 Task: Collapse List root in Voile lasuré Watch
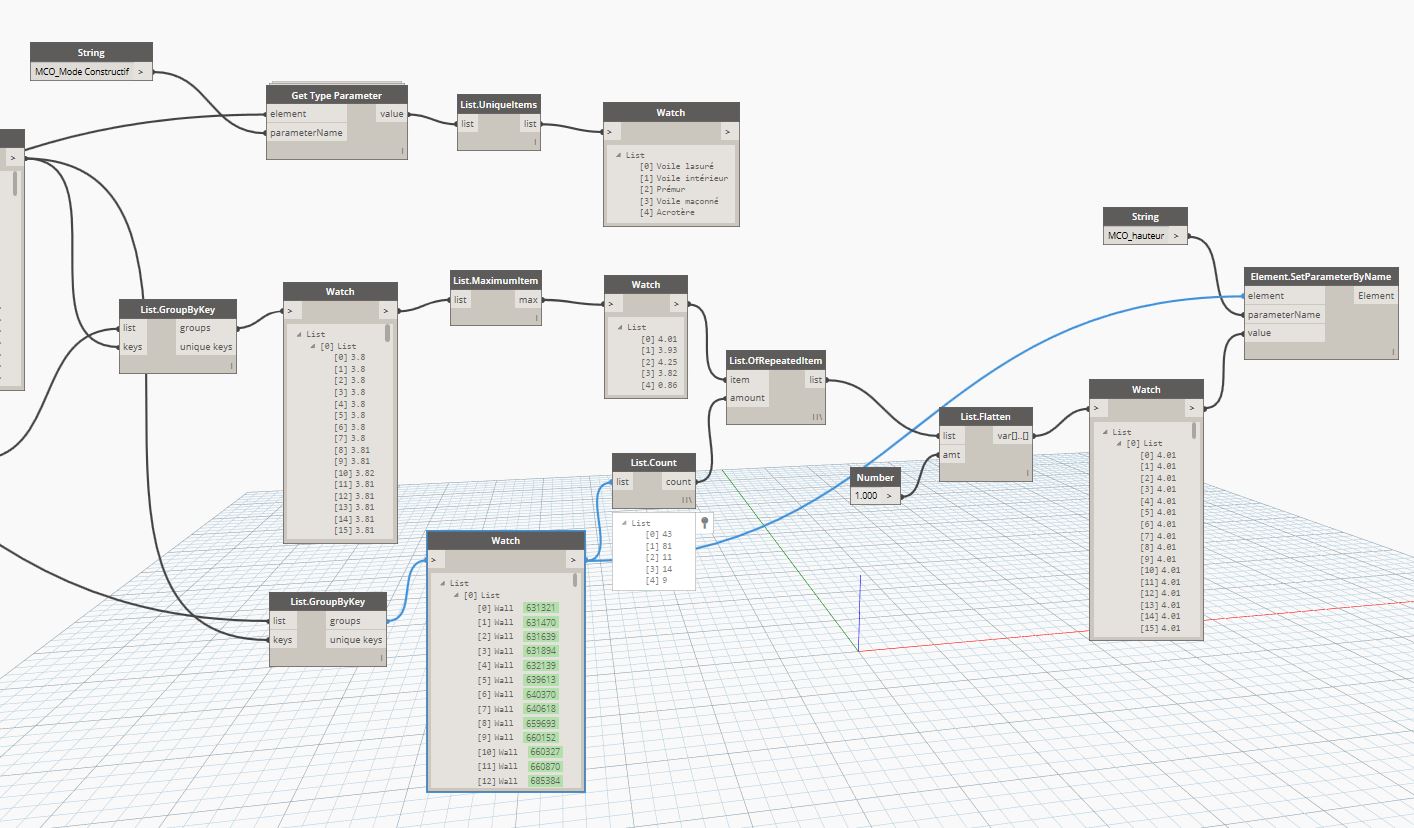618,155
